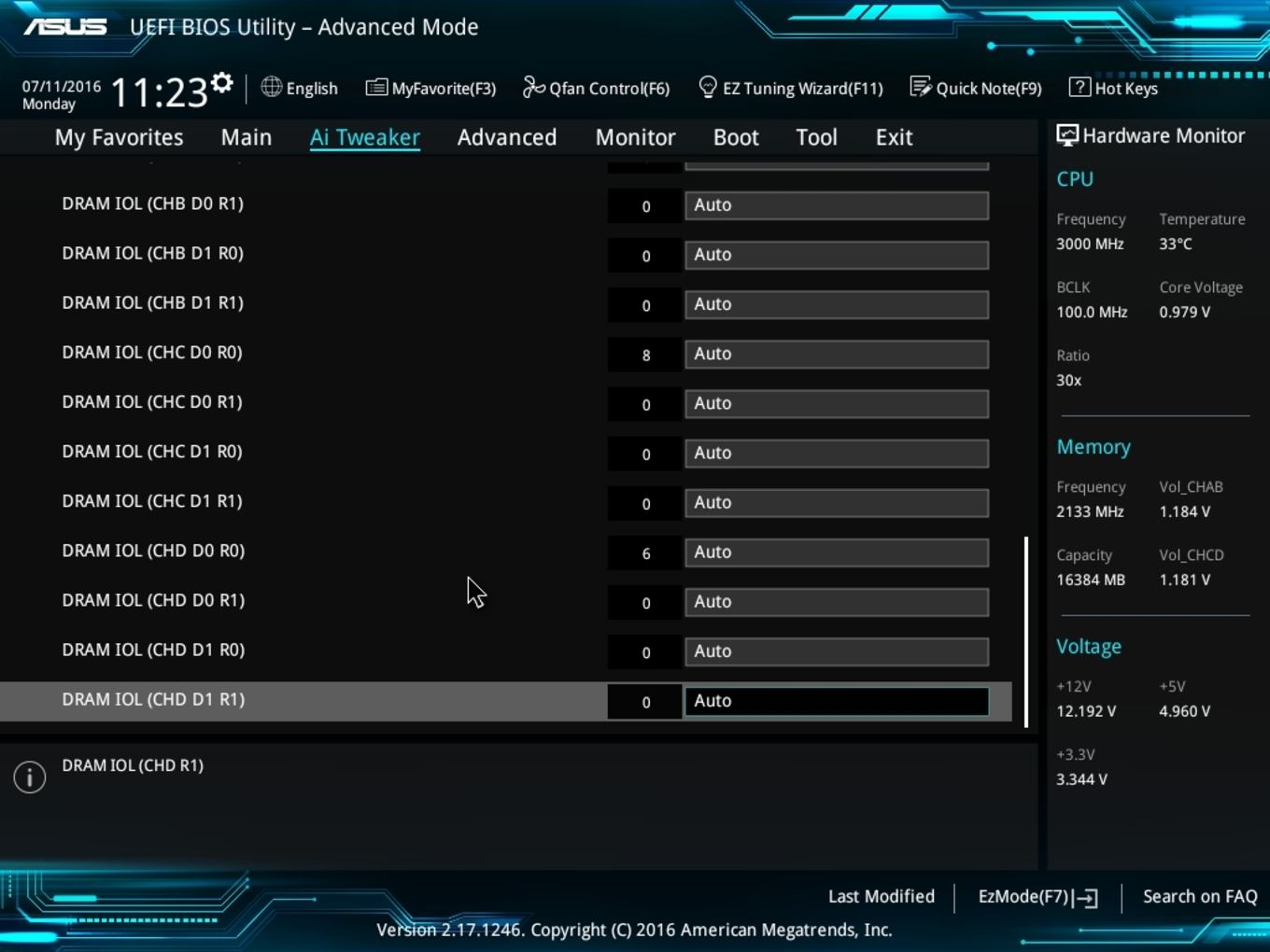This screenshot has height=952, width=1270.
Task: Go to the Advanced tab
Action: point(507,137)
